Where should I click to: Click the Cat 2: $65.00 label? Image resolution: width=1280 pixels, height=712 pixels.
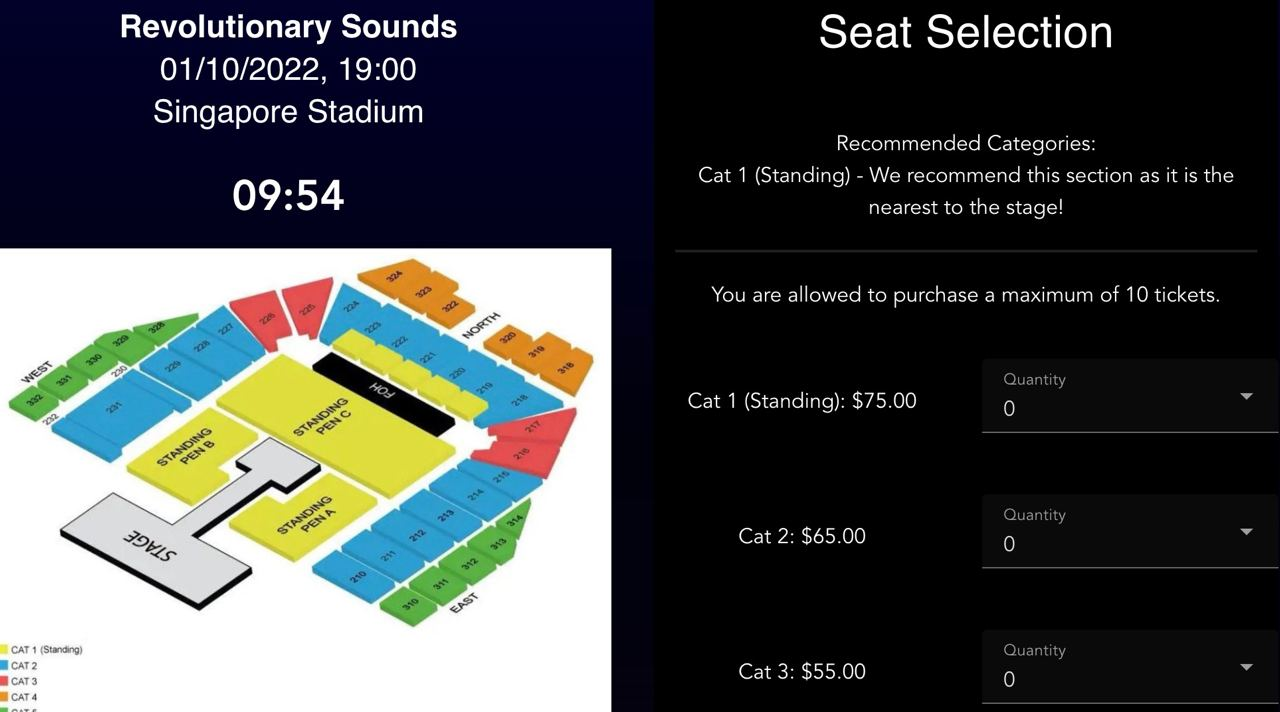[x=802, y=536]
